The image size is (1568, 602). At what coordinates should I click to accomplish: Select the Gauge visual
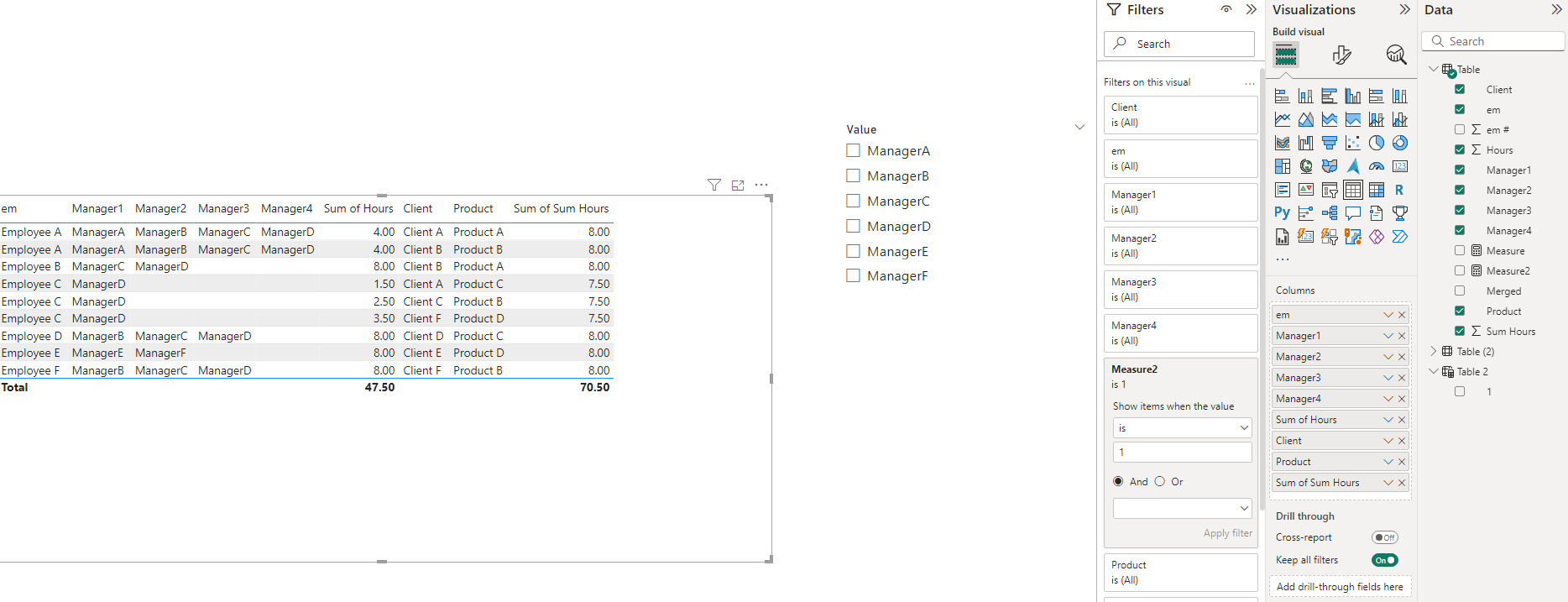pos(1376,166)
